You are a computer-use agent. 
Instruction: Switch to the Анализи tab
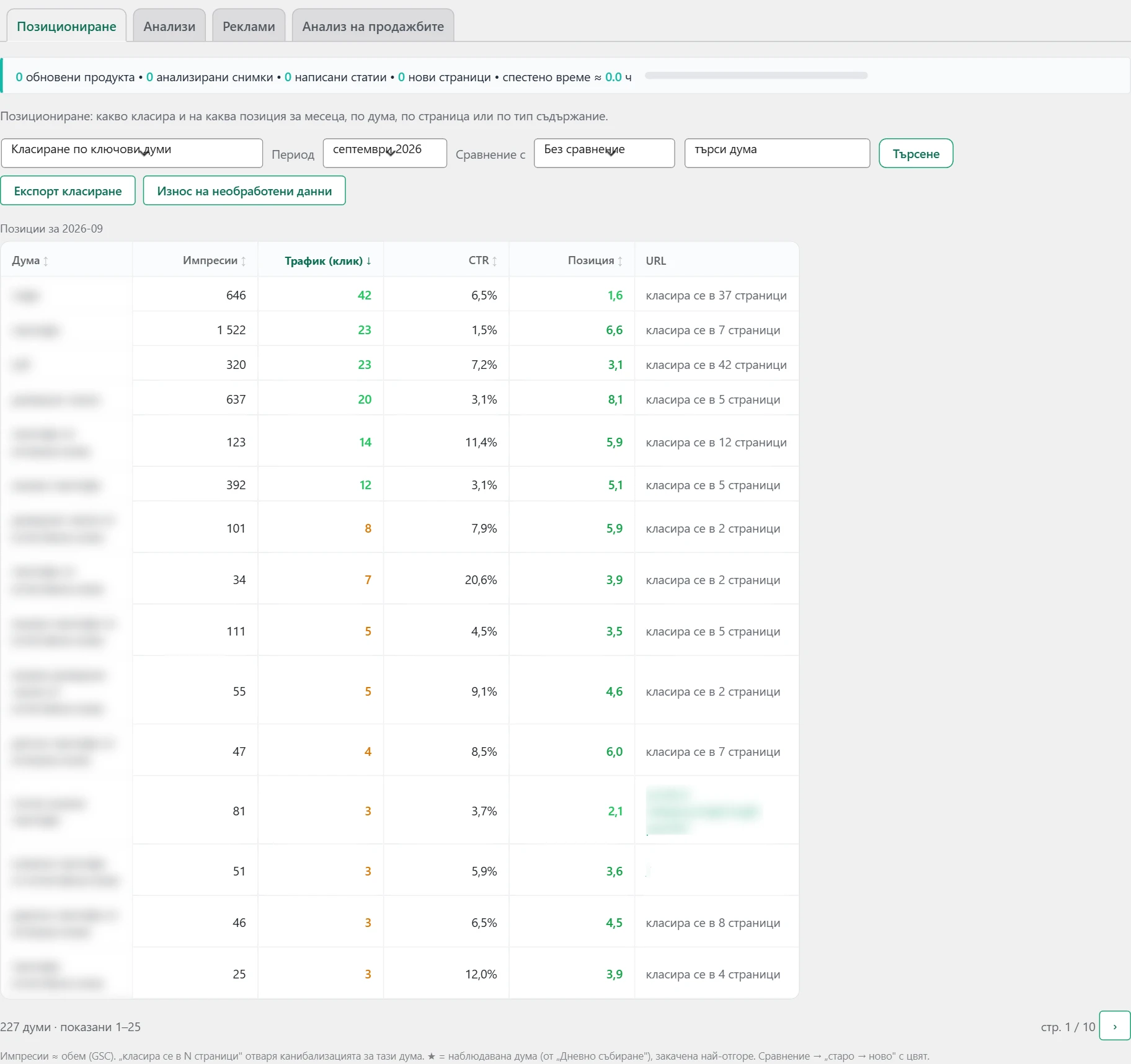coord(169,26)
